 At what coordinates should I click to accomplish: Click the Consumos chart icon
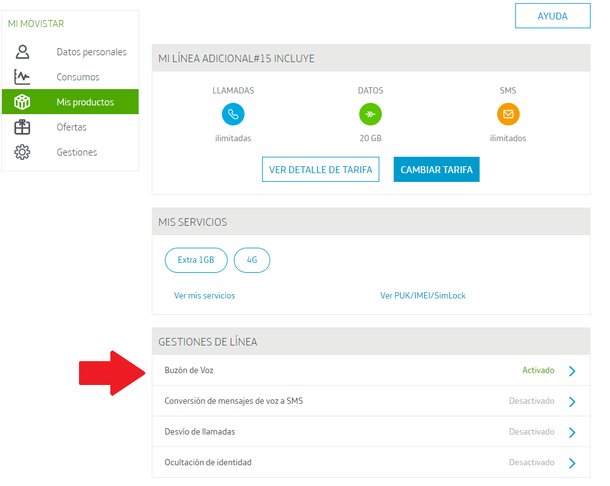click(x=22, y=77)
